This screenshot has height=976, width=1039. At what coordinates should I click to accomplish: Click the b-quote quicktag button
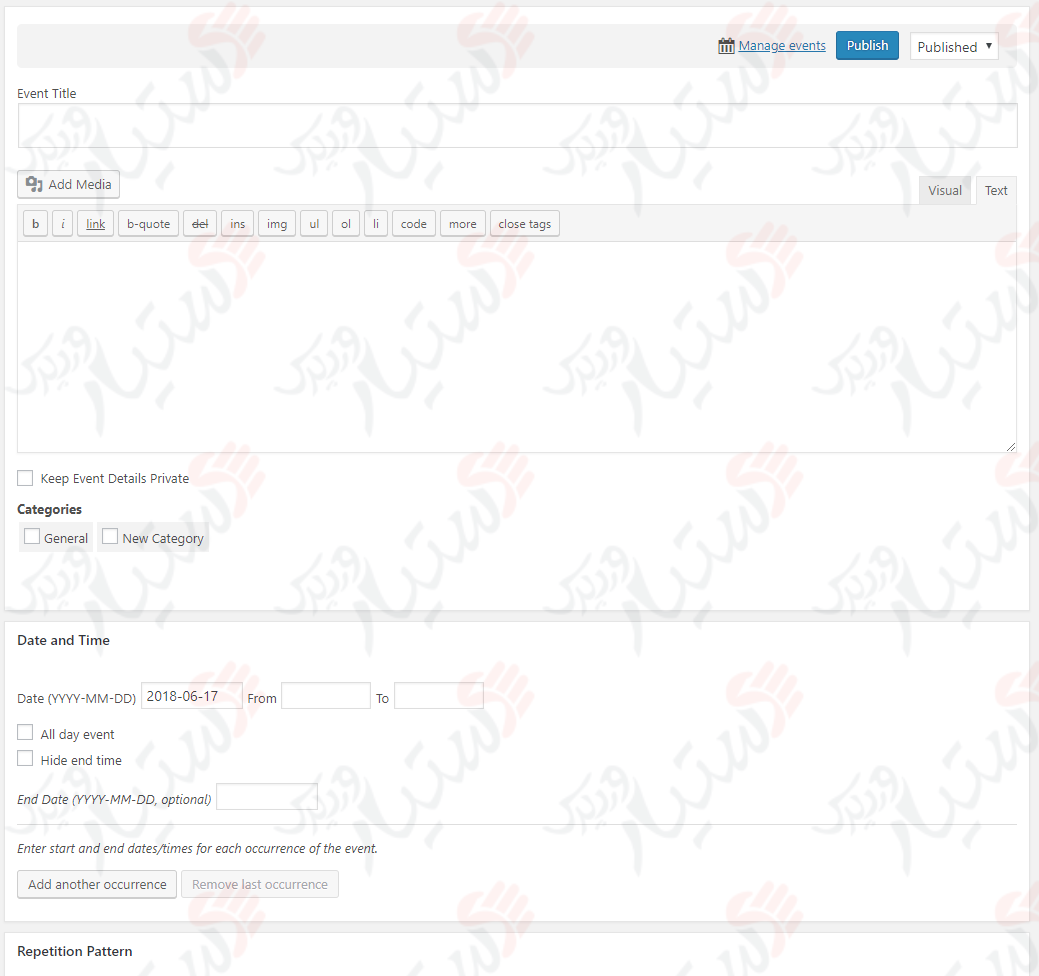click(148, 224)
